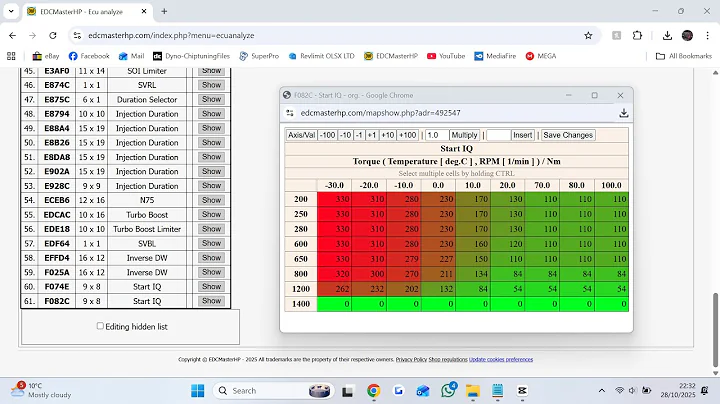Open the Chrome three-dot menu
The image size is (720, 404).
coord(708,35)
